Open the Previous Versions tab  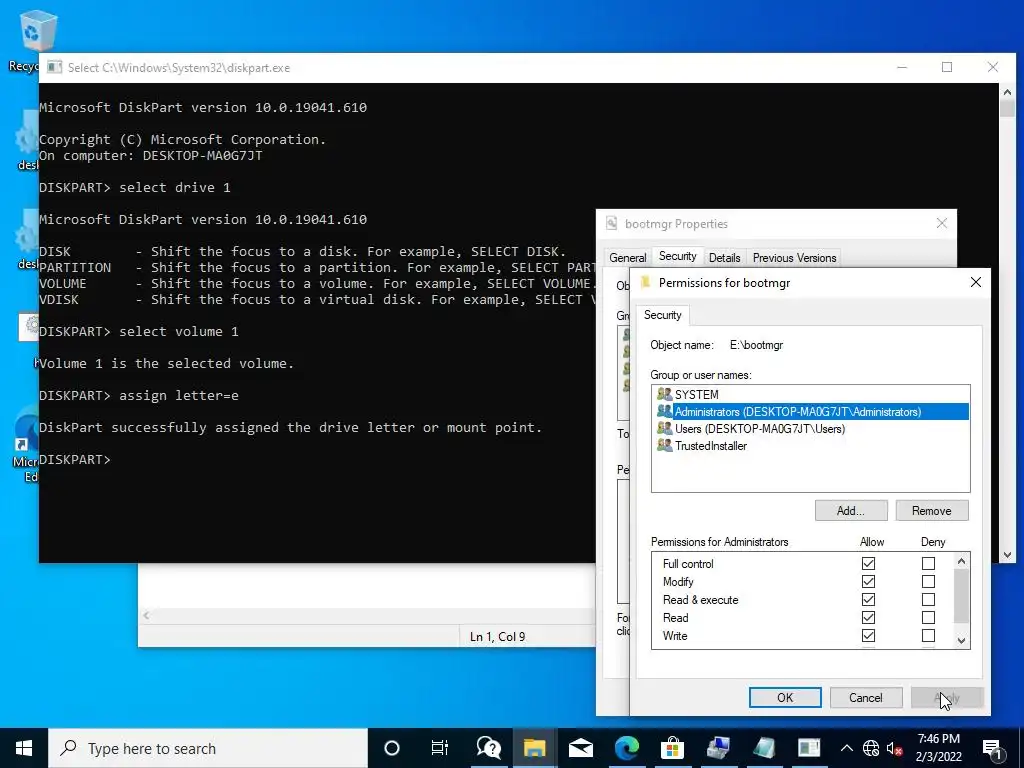click(x=794, y=258)
